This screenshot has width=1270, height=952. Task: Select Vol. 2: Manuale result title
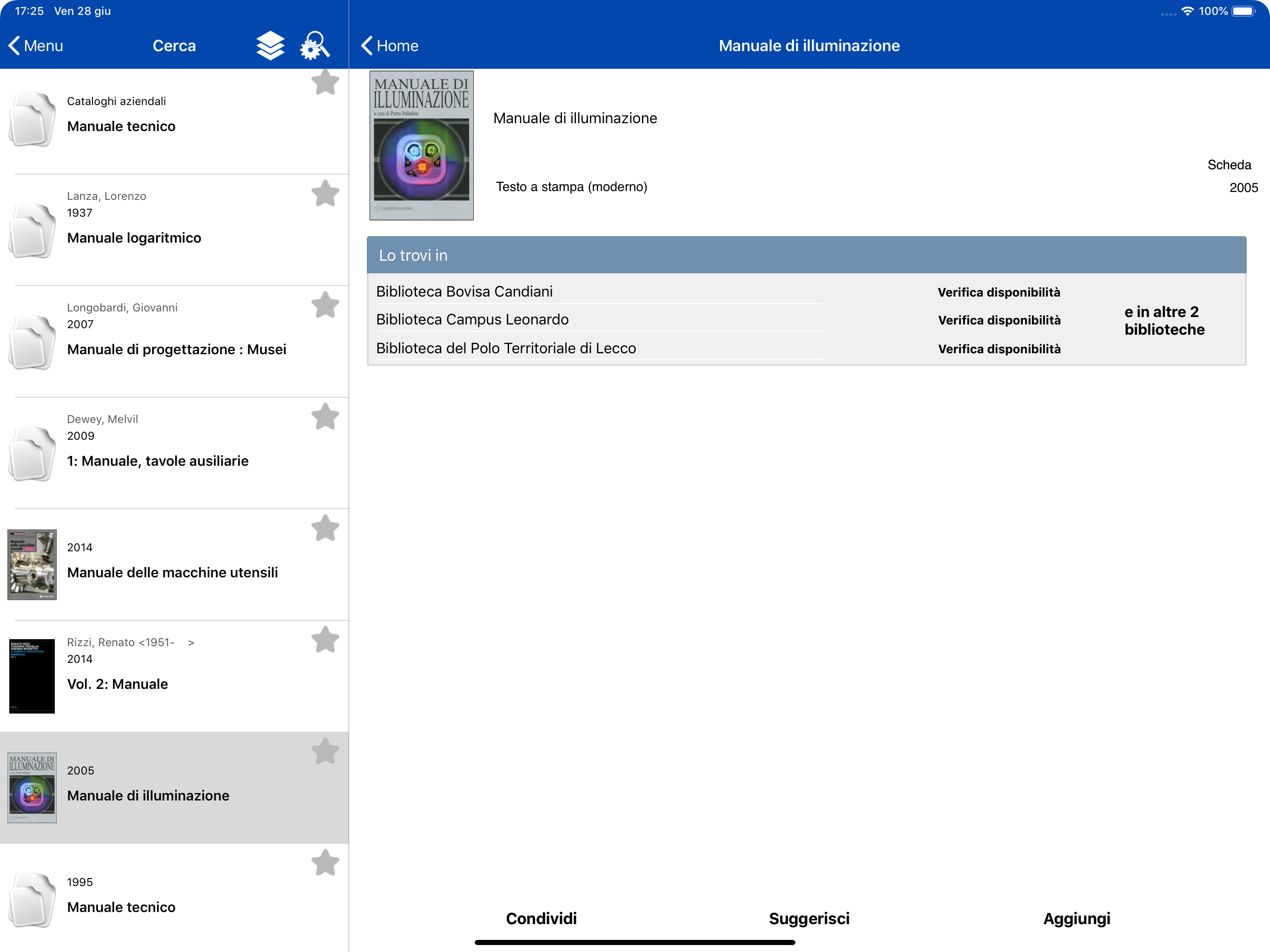pyautogui.click(x=117, y=684)
